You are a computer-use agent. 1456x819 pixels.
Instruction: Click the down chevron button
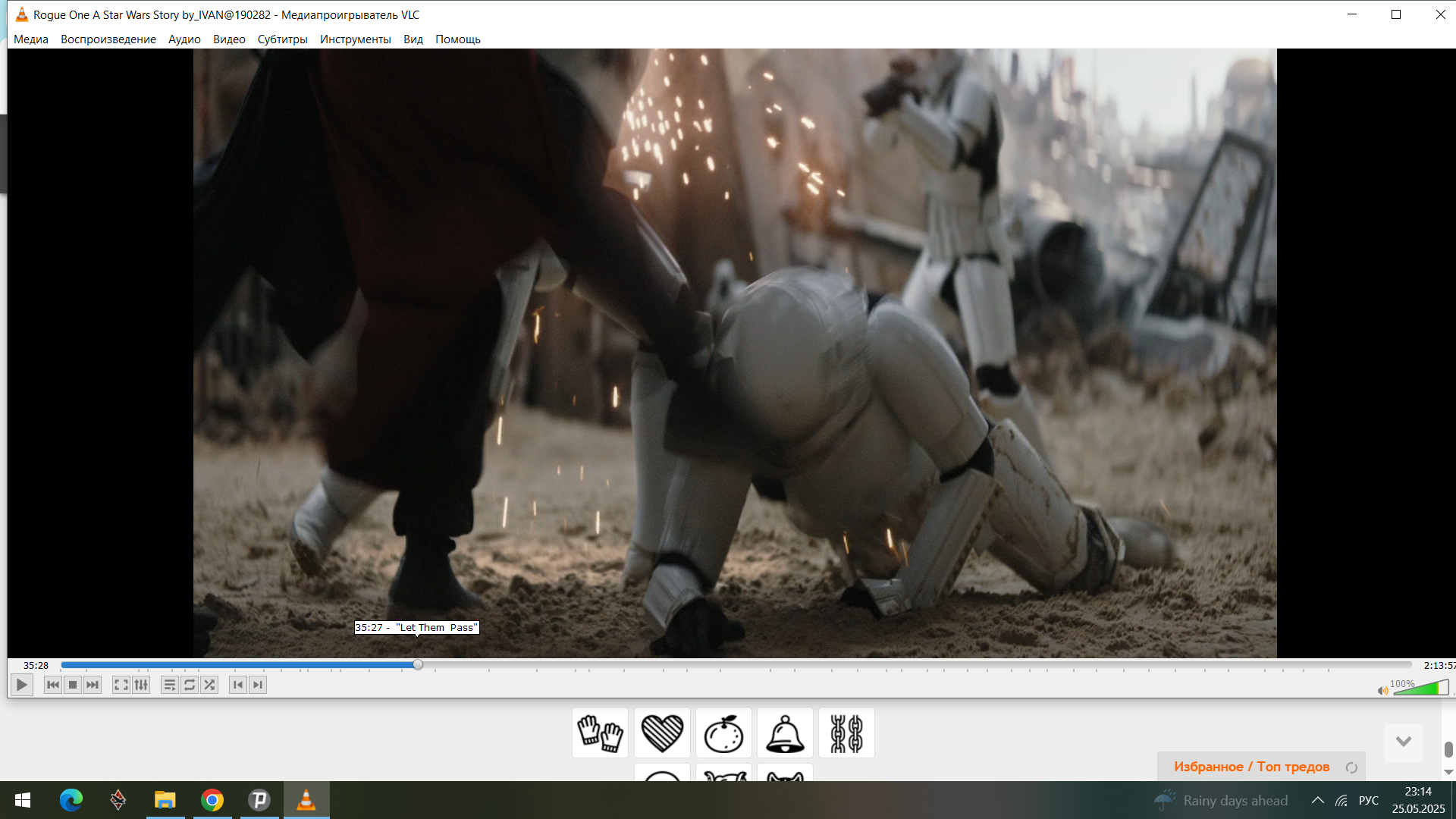(1403, 742)
